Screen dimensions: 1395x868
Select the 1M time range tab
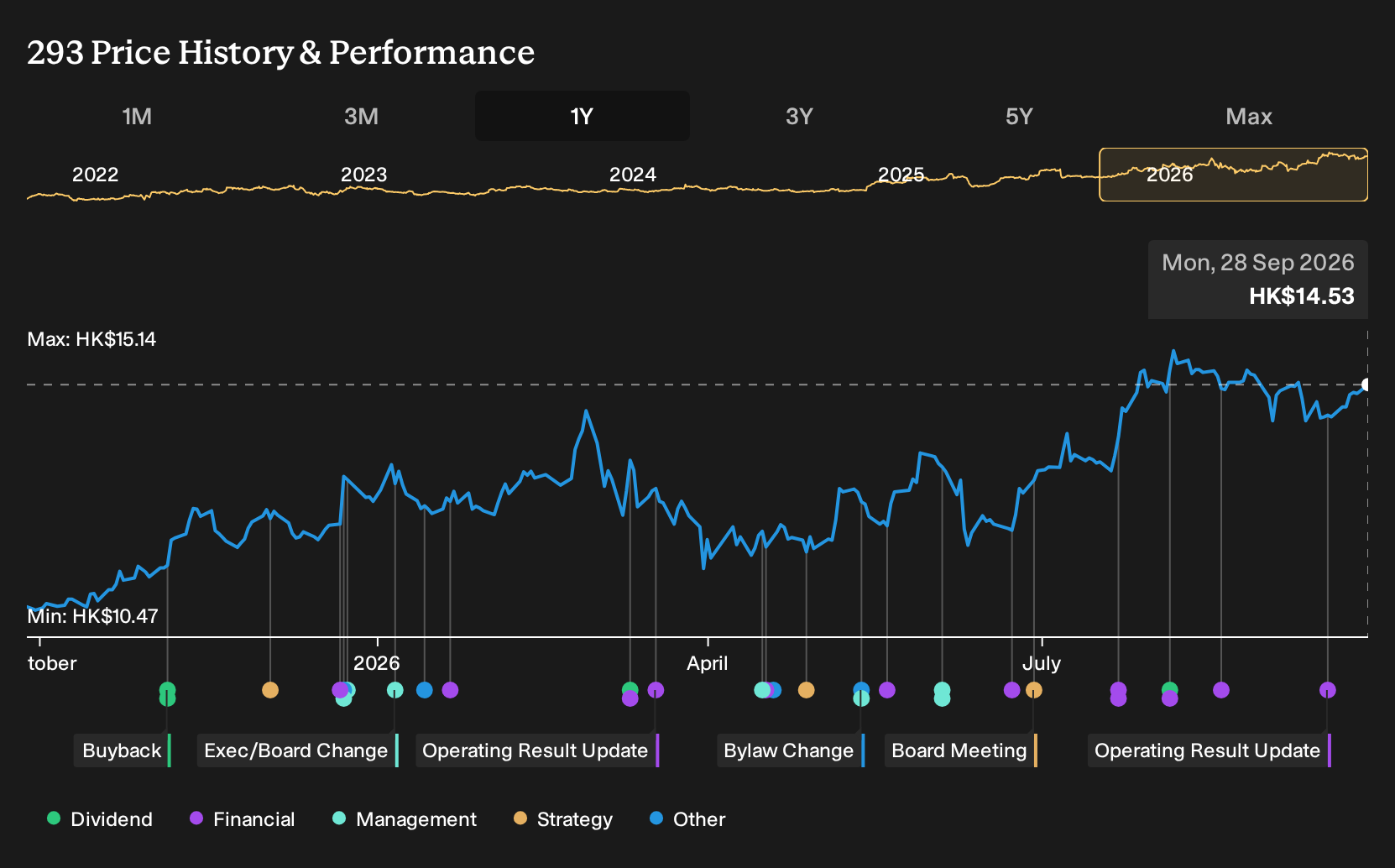pos(137,116)
